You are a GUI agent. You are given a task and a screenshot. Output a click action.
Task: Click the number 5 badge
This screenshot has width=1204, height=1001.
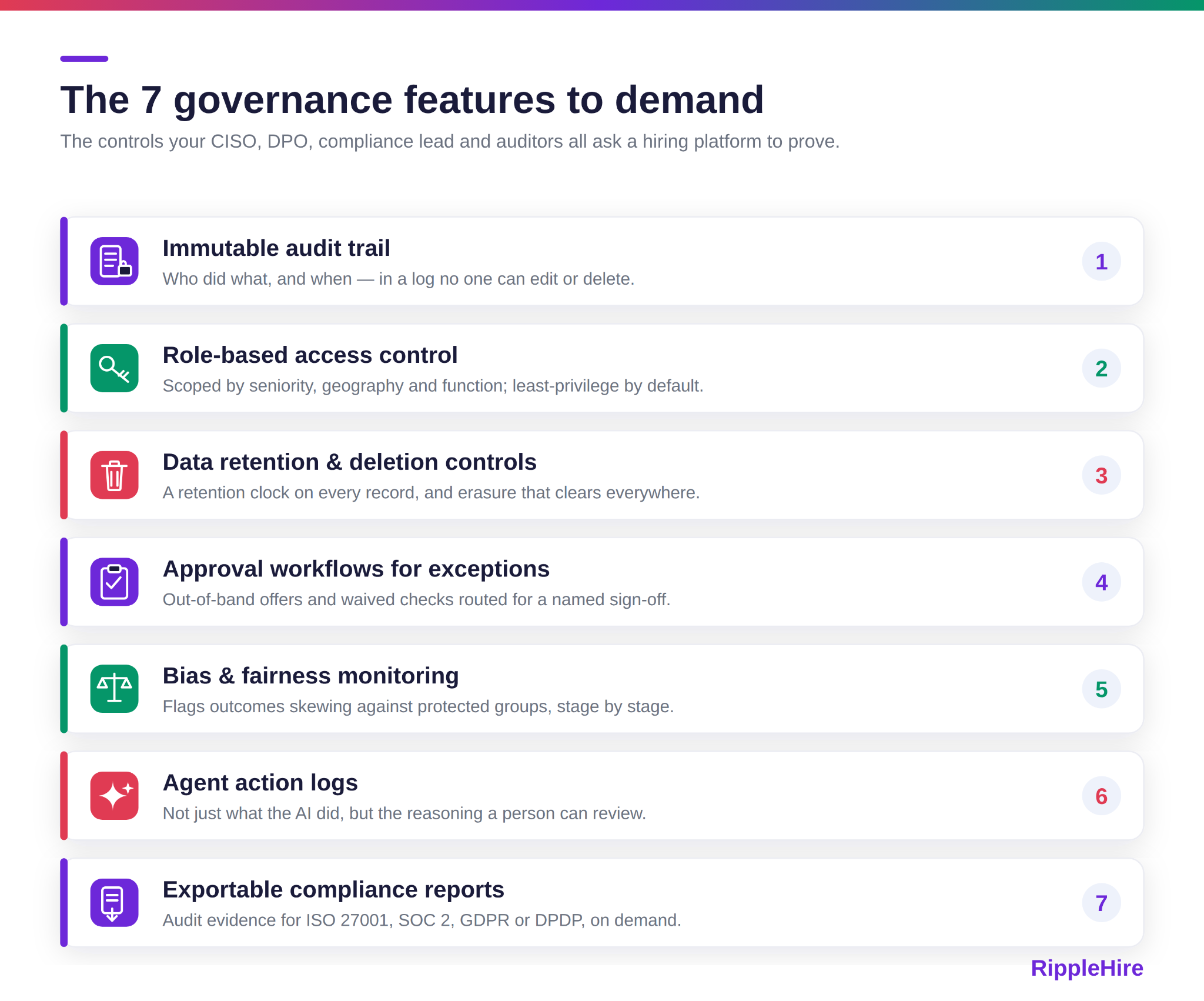pos(1101,689)
